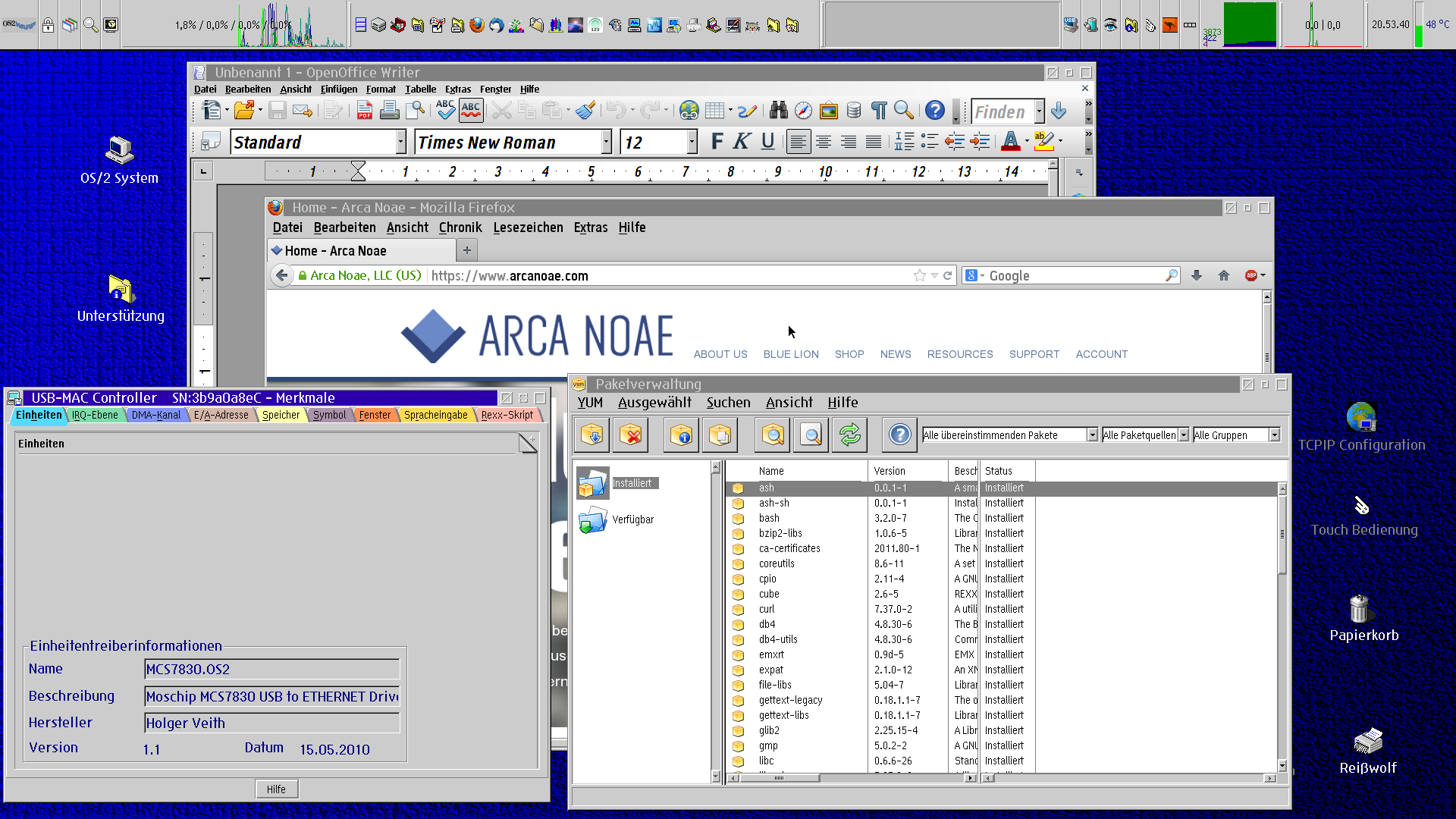Click the Export as PDF icon in Writer
The width and height of the screenshot is (1456, 819).
[x=365, y=111]
